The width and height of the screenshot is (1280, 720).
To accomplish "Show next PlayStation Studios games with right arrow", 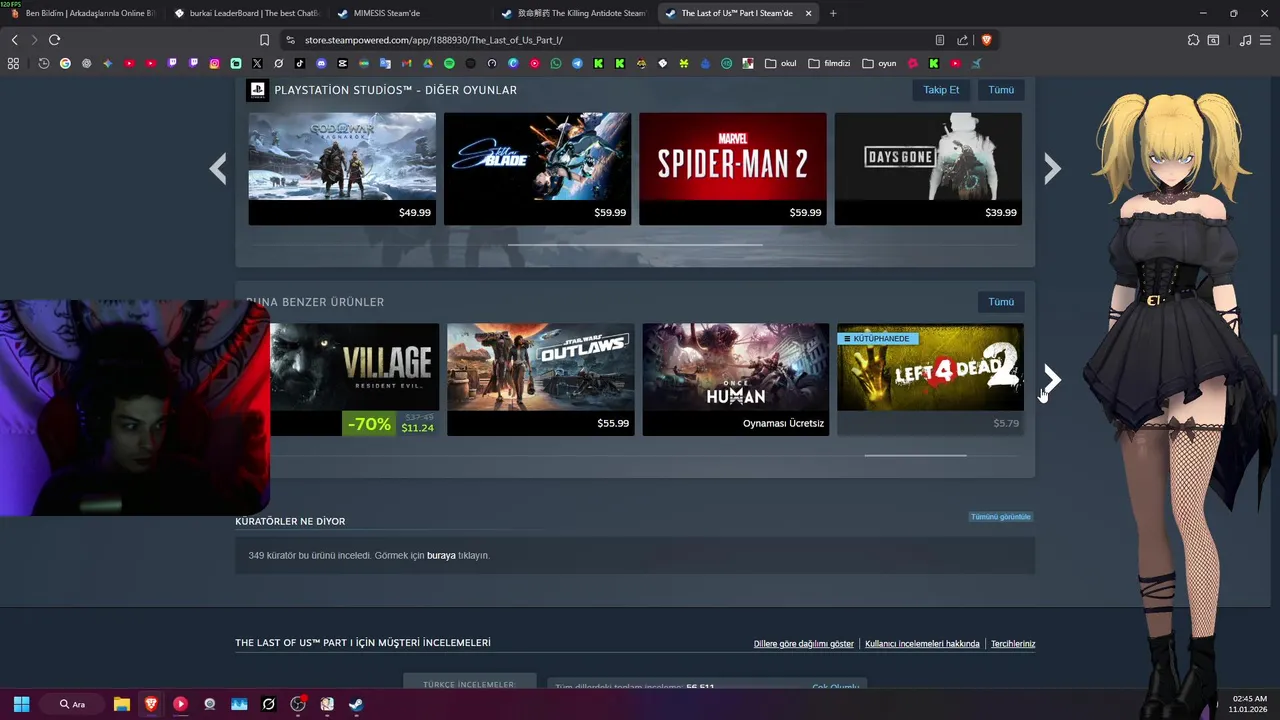I will (1052, 168).
